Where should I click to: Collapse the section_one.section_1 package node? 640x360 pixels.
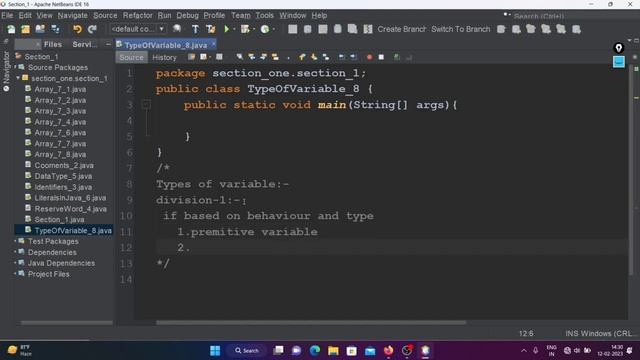click(18, 78)
